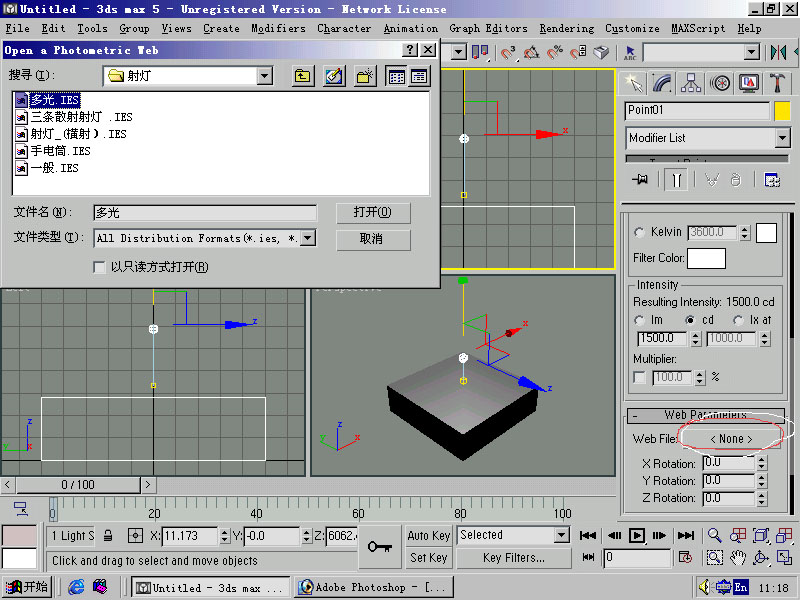The height and width of the screenshot is (600, 800).
Task: Toggle absolute transform type-in mode
Action: [135, 536]
